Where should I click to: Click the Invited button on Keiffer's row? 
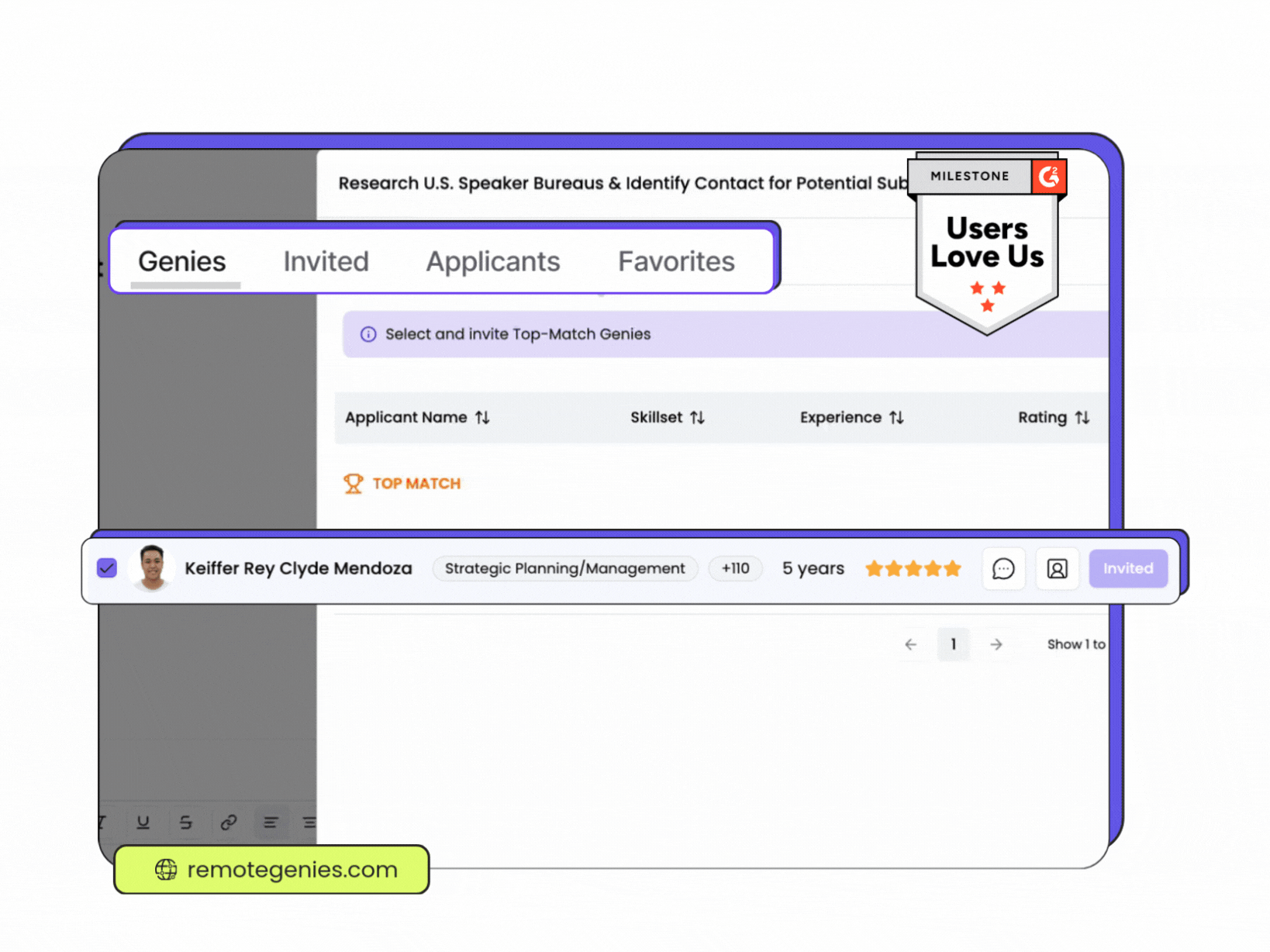(x=1127, y=568)
